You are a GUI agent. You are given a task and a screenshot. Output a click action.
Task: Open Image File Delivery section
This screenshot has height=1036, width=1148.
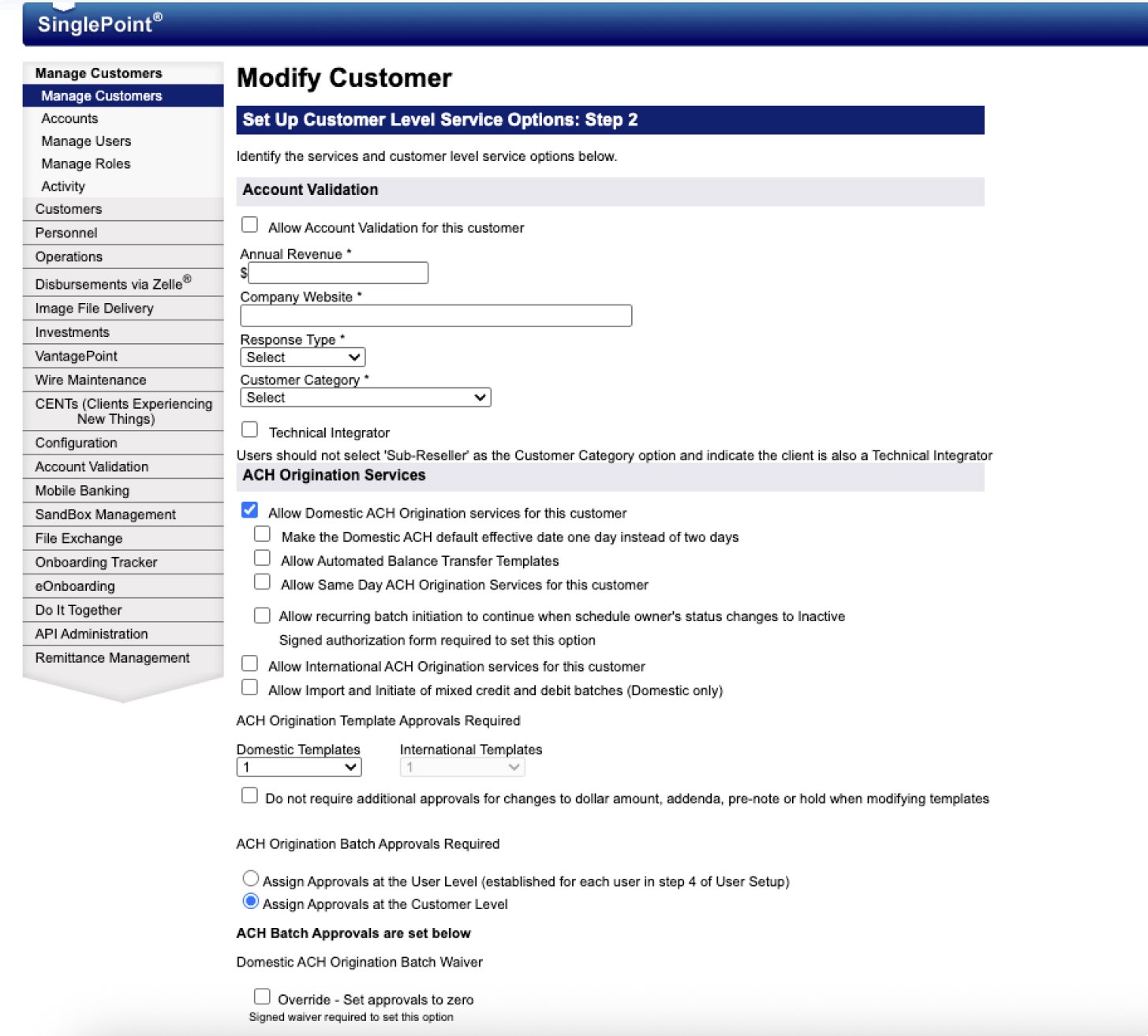(x=123, y=309)
